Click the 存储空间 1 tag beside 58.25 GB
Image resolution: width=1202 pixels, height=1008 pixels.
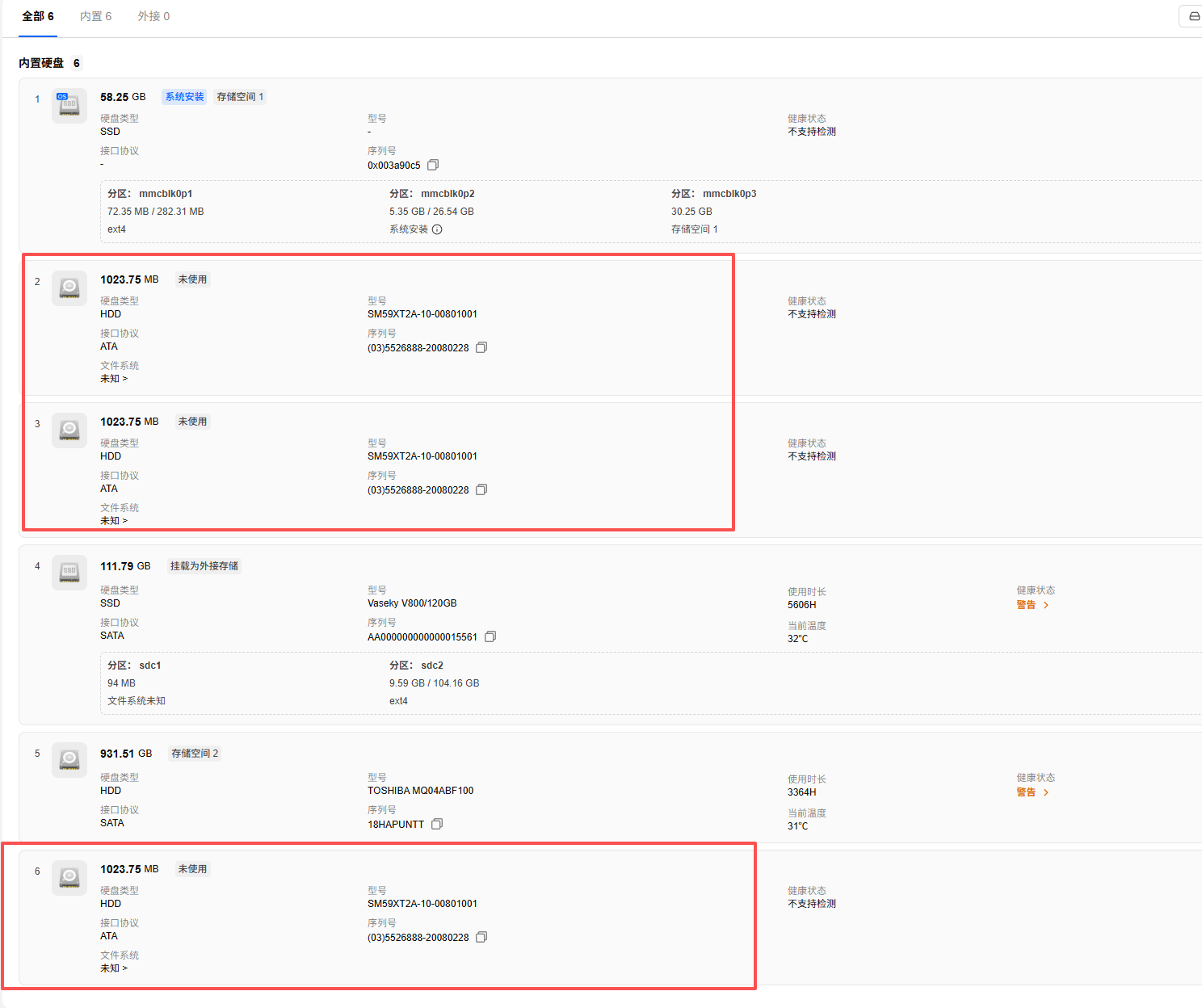coord(240,97)
